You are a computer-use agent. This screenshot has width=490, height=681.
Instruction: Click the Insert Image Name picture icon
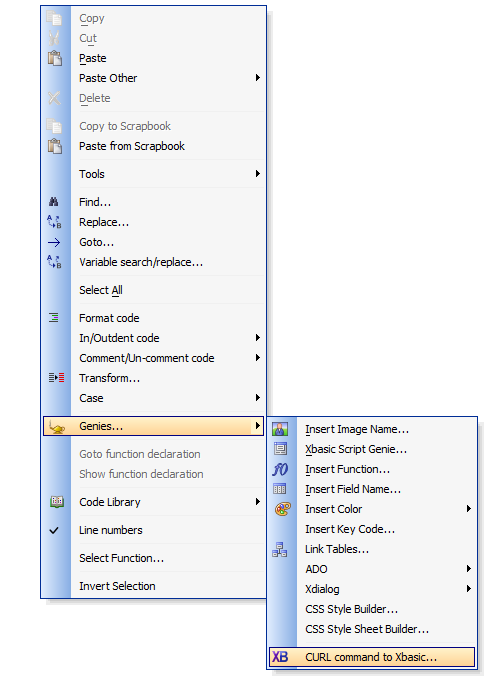[x=280, y=429]
